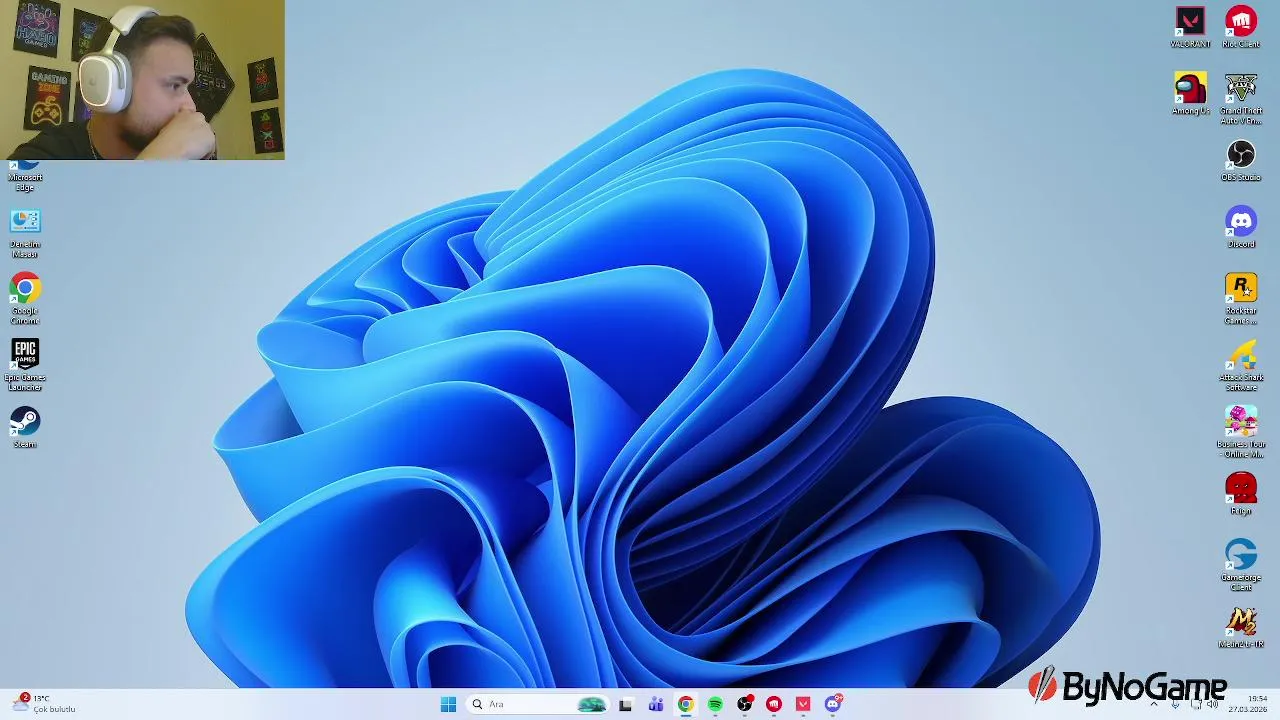
Task: Click the taskbar Ara search box
Action: tap(537, 704)
